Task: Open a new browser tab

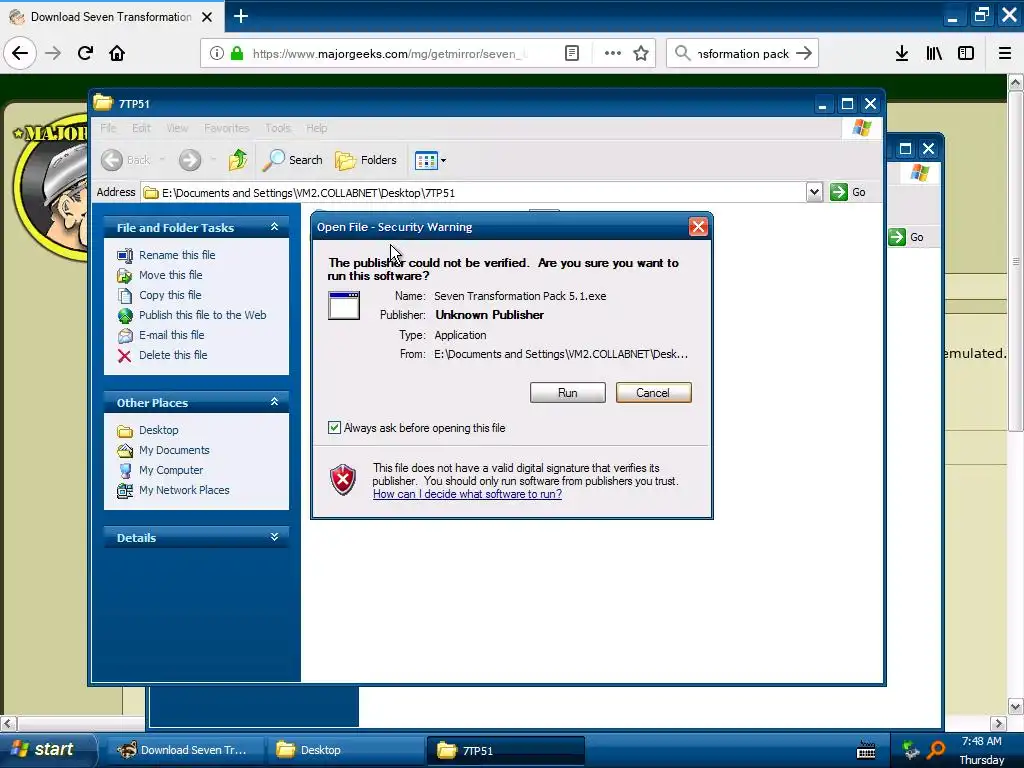Action: [x=241, y=16]
